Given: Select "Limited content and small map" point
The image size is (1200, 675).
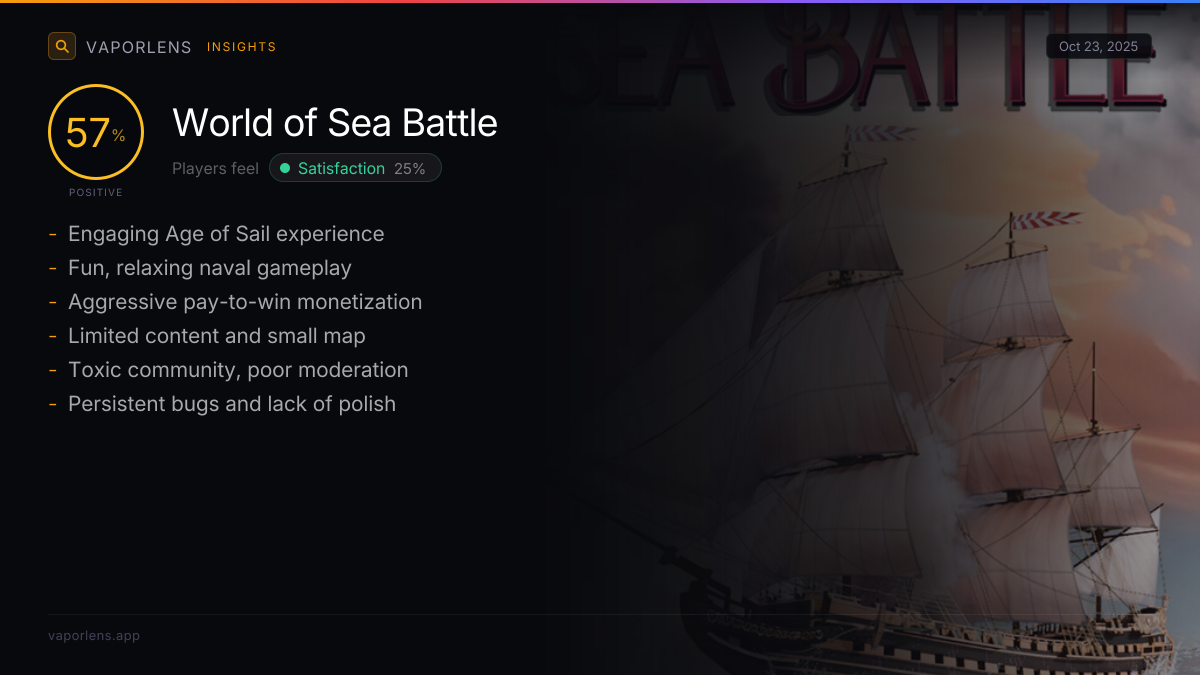Looking at the screenshot, I should (217, 336).
